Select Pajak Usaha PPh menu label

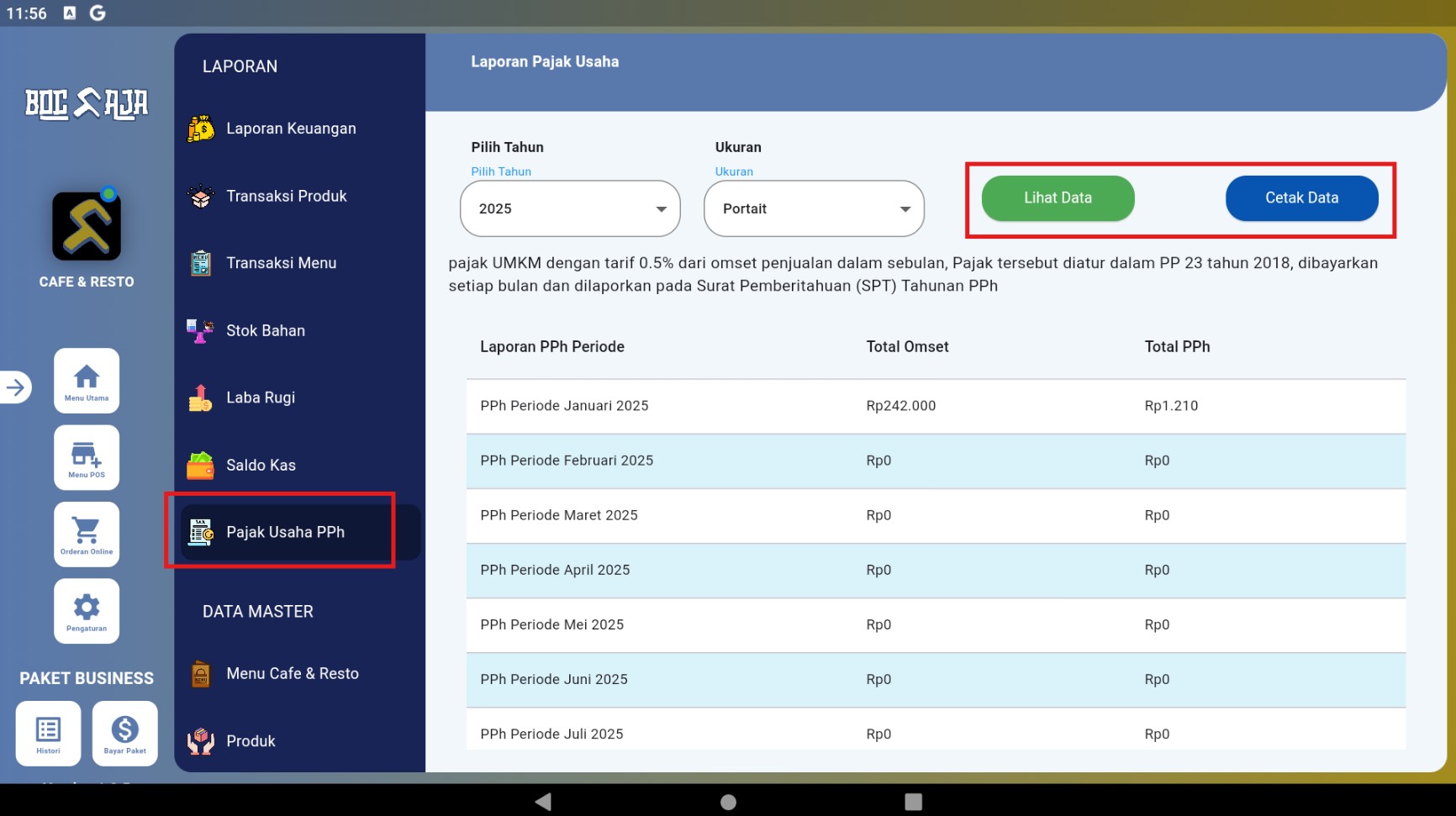286,532
